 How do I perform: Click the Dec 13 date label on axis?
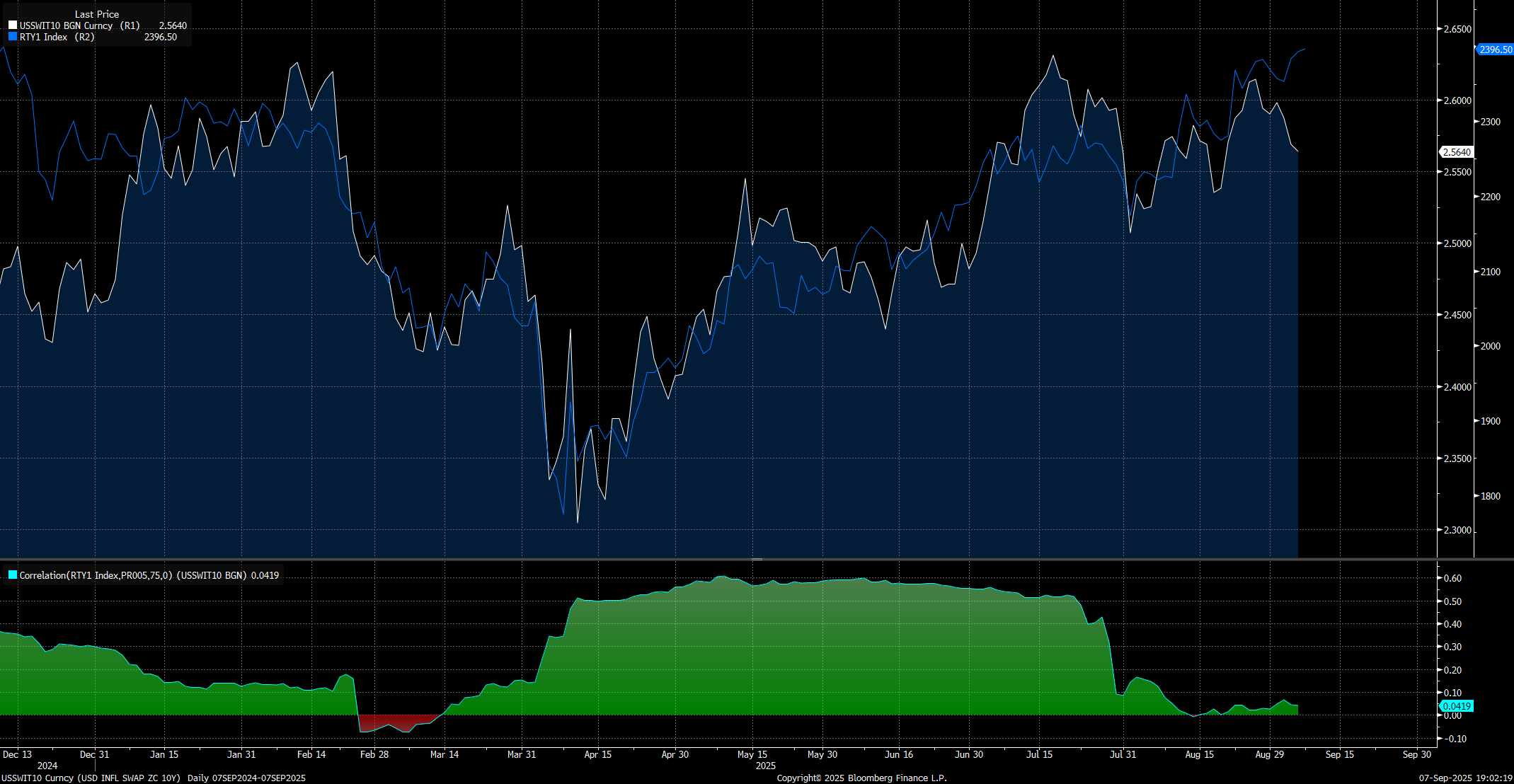(x=17, y=754)
